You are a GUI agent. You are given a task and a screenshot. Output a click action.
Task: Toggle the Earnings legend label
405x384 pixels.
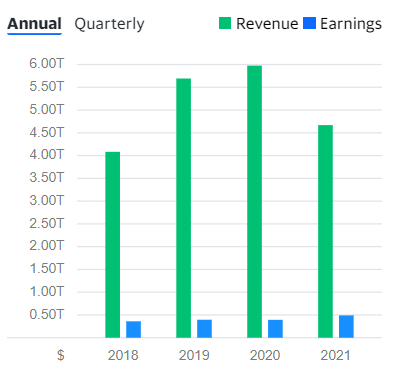(351, 24)
